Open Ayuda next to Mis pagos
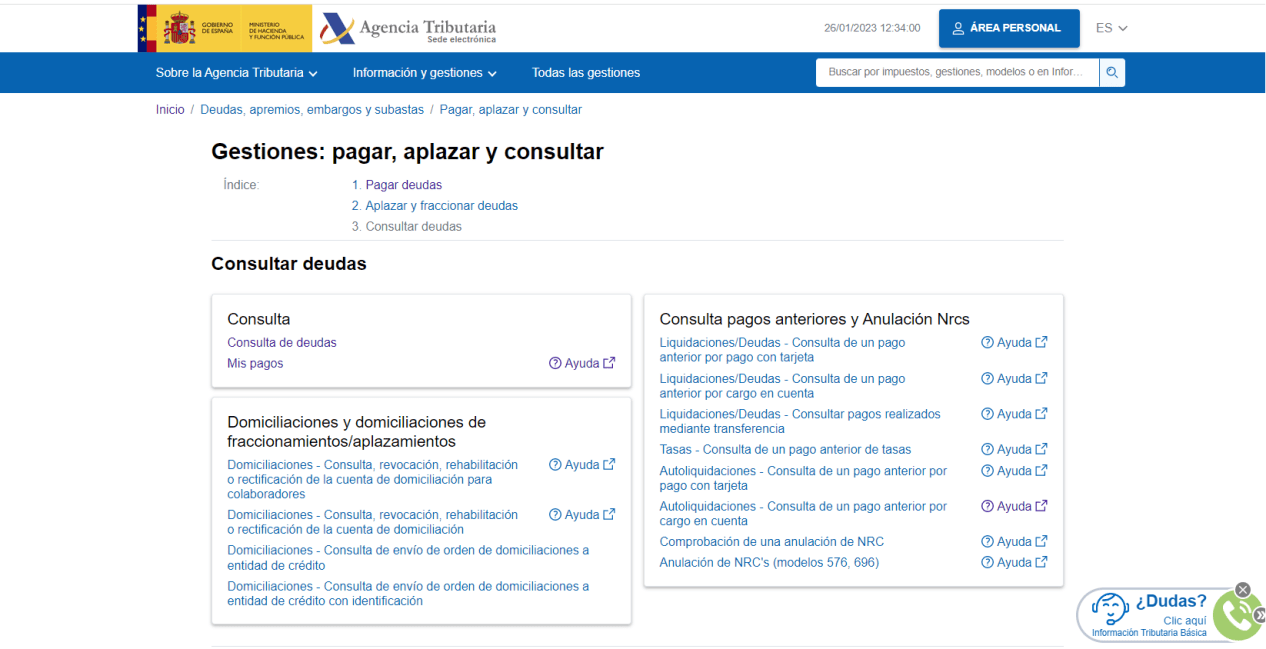 pyautogui.click(x=582, y=363)
